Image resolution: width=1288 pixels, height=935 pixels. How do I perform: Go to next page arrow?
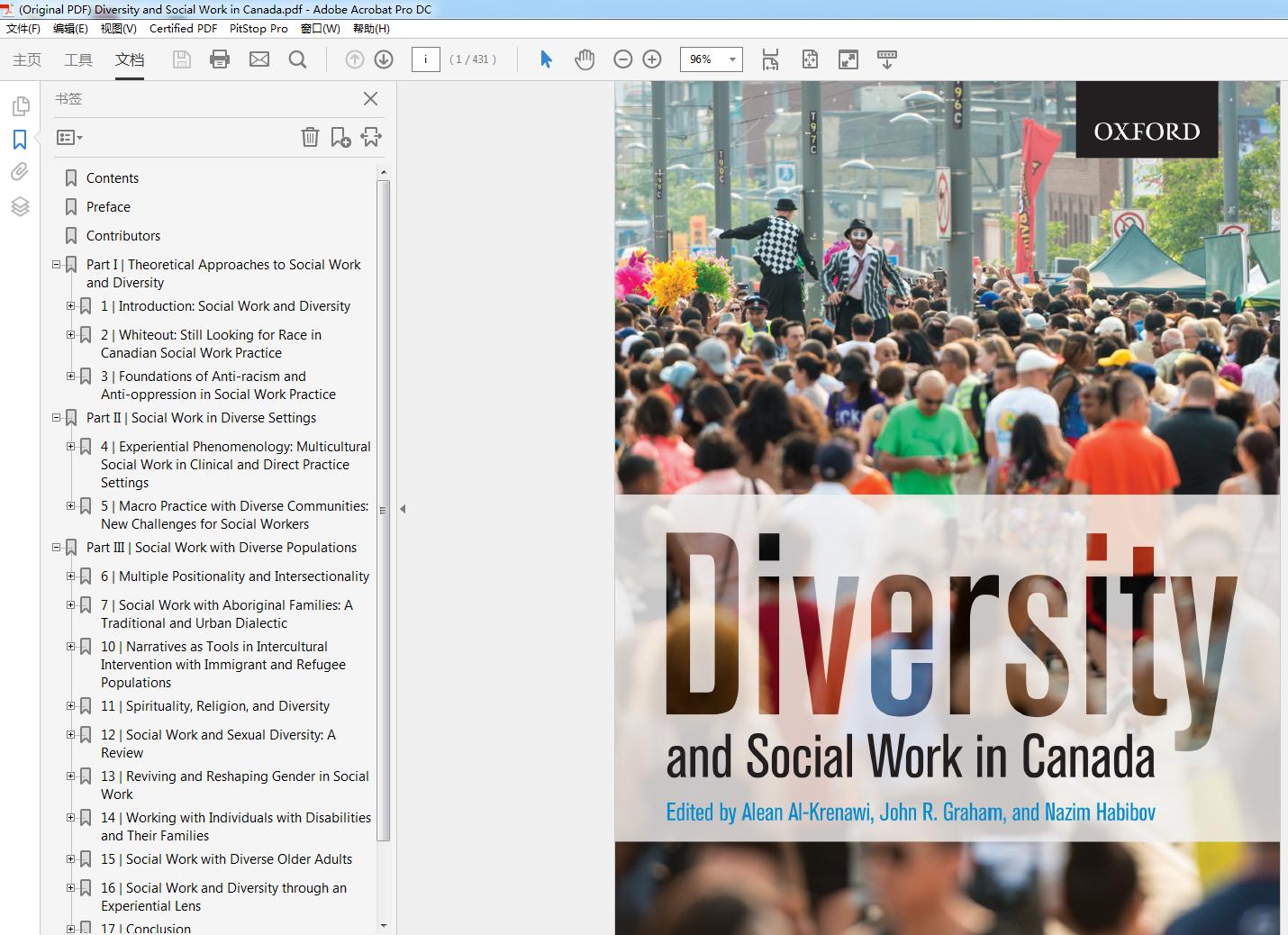click(384, 59)
